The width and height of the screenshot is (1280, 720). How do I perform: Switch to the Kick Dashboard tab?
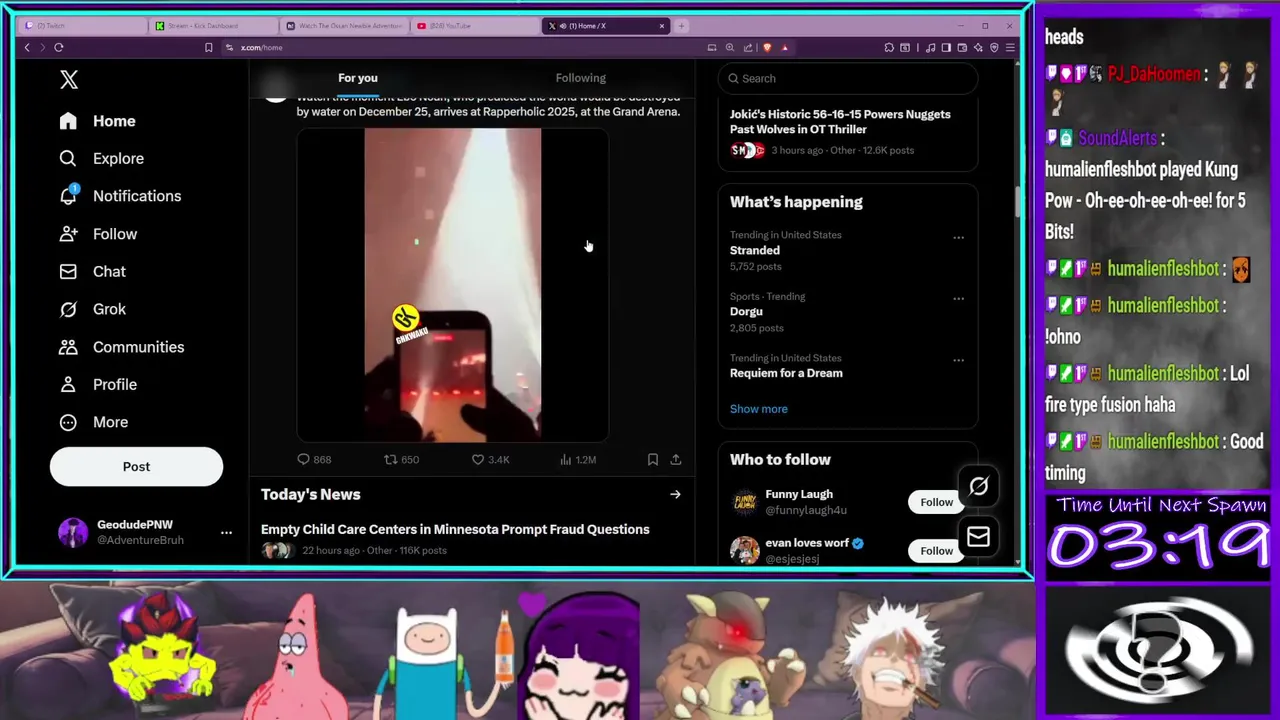pyautogui.click(x=214, y=26)
